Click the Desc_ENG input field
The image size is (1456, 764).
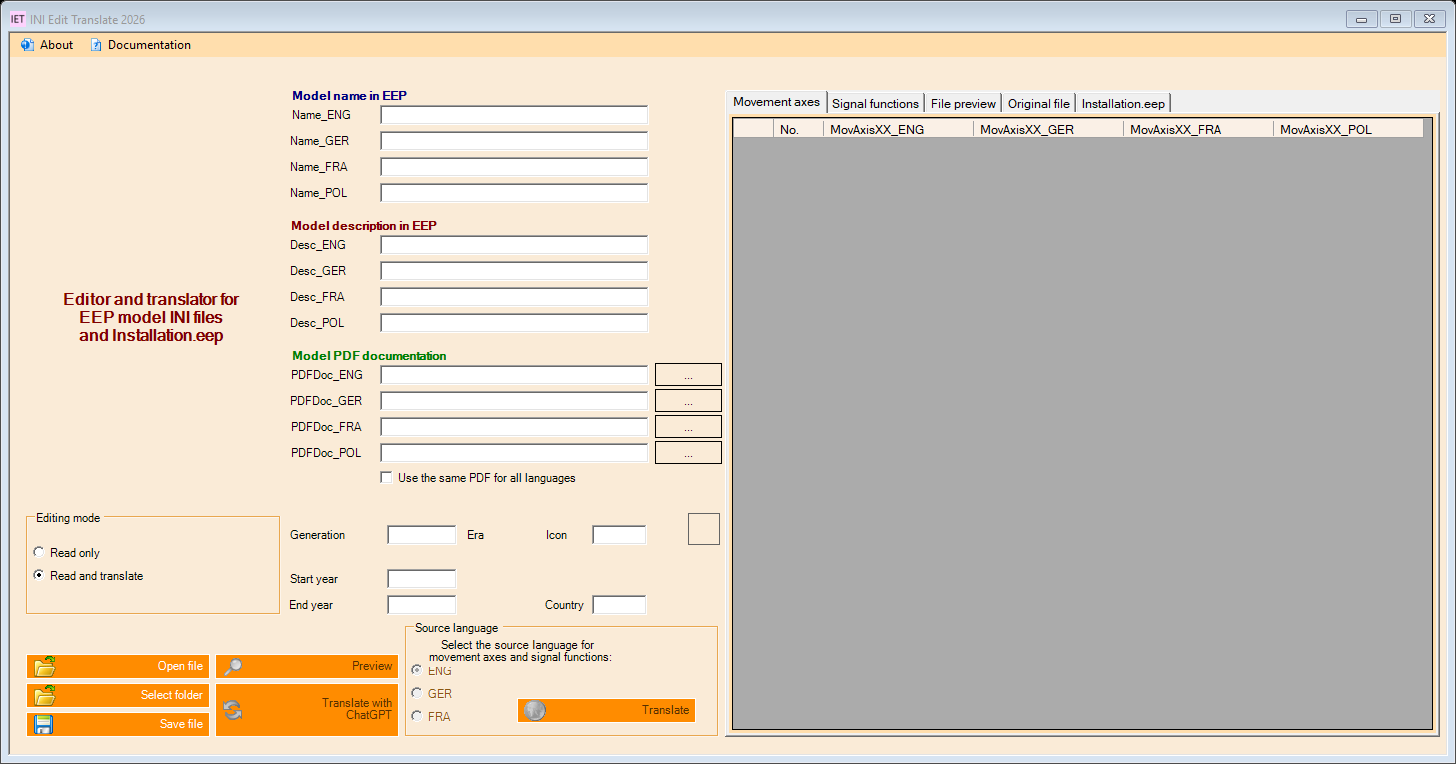point(514,245)
